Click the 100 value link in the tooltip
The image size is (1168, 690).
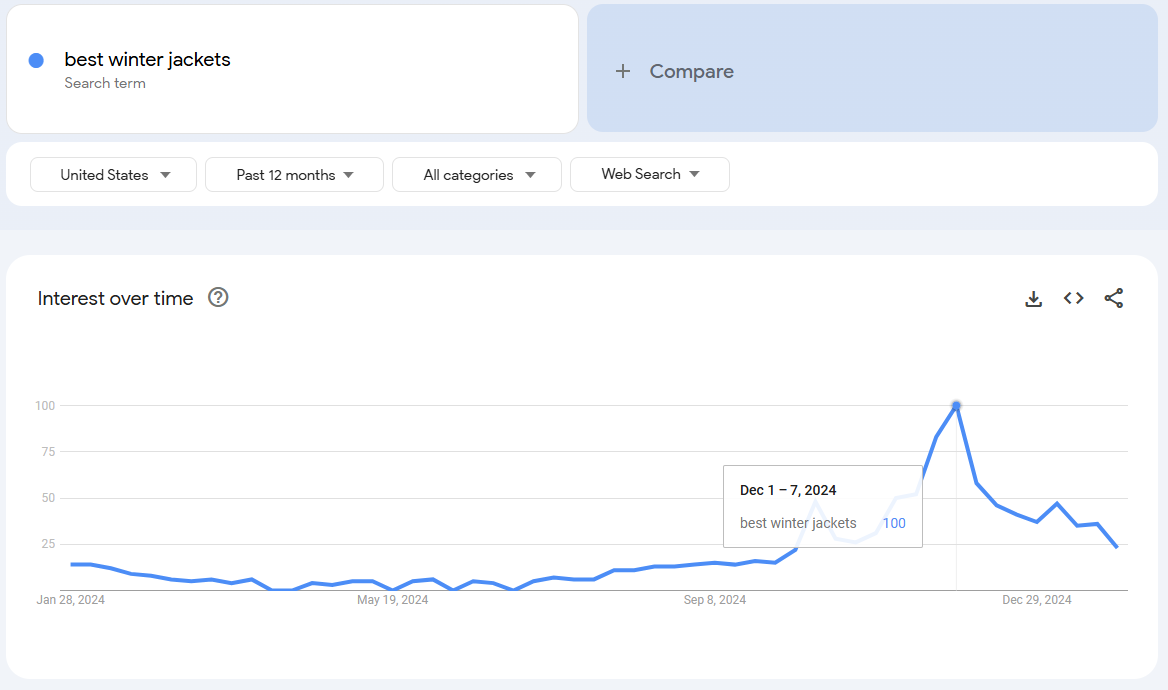(893, 522)
